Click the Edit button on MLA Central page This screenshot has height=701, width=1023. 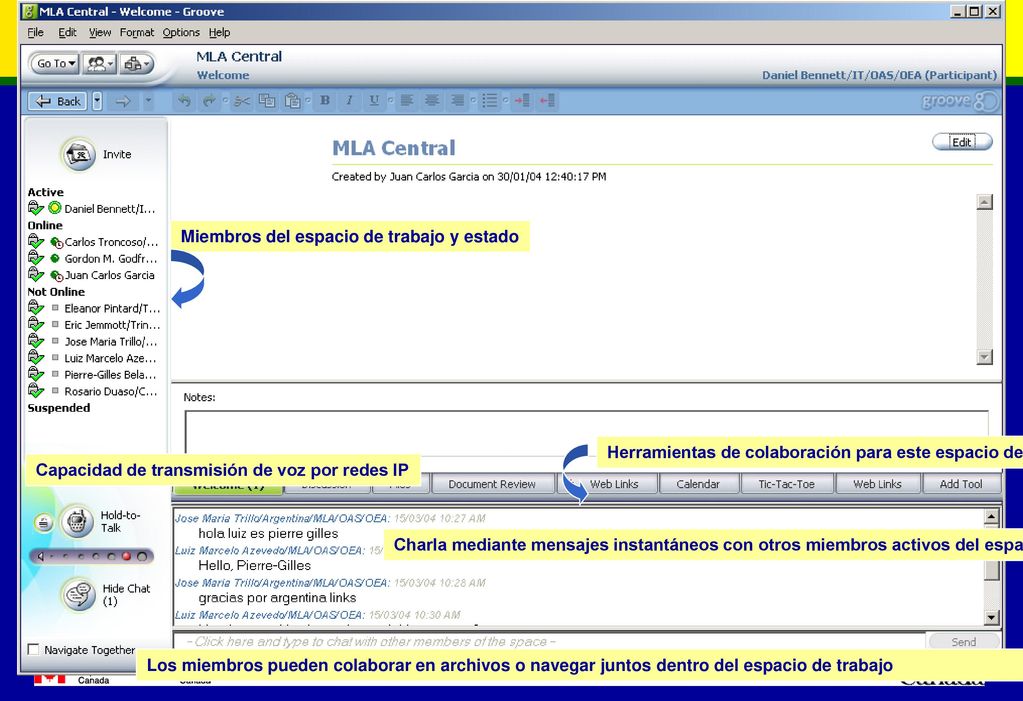tap(962, 142)
